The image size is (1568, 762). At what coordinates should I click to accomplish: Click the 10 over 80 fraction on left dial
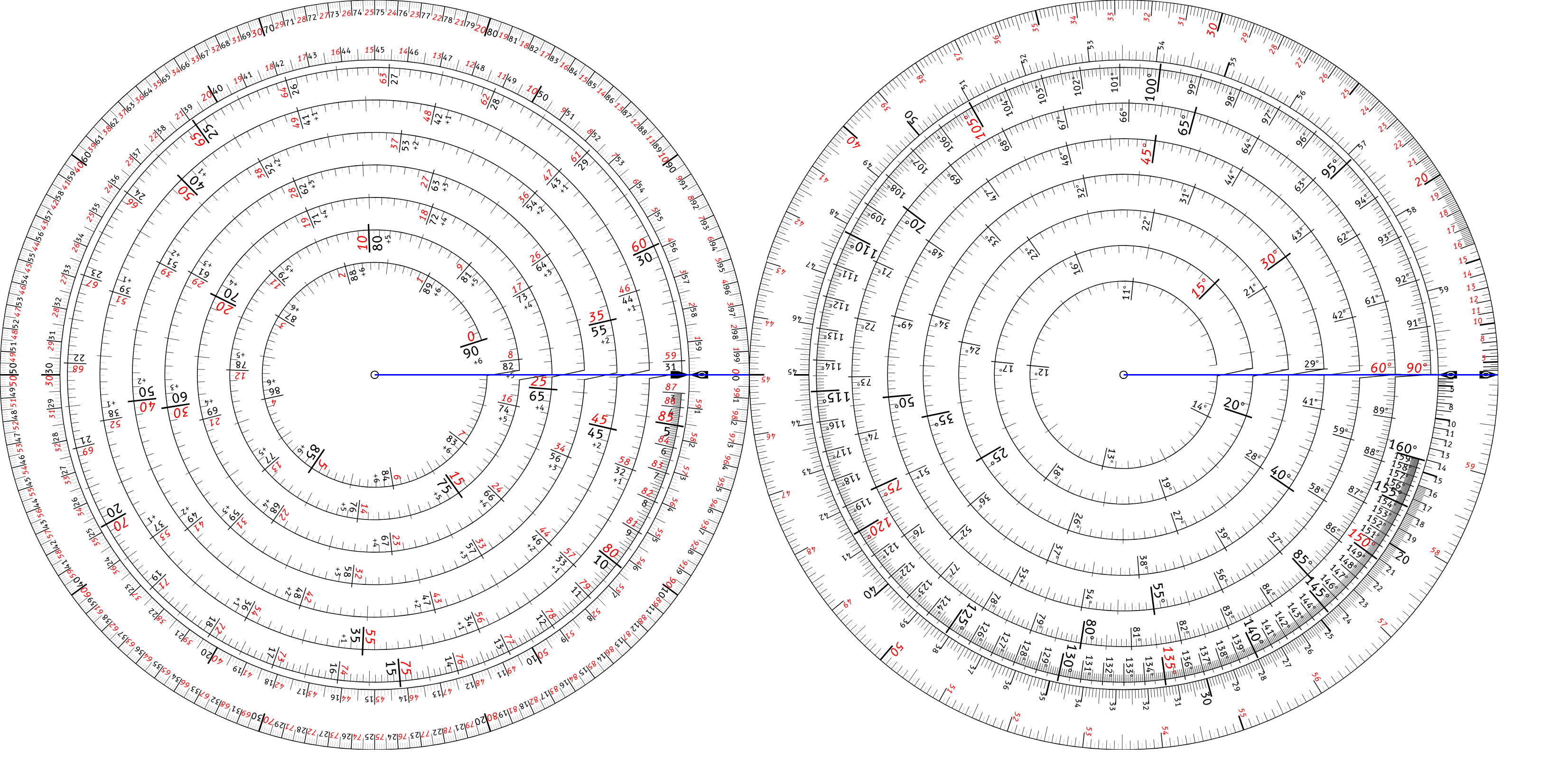point(370,243)
